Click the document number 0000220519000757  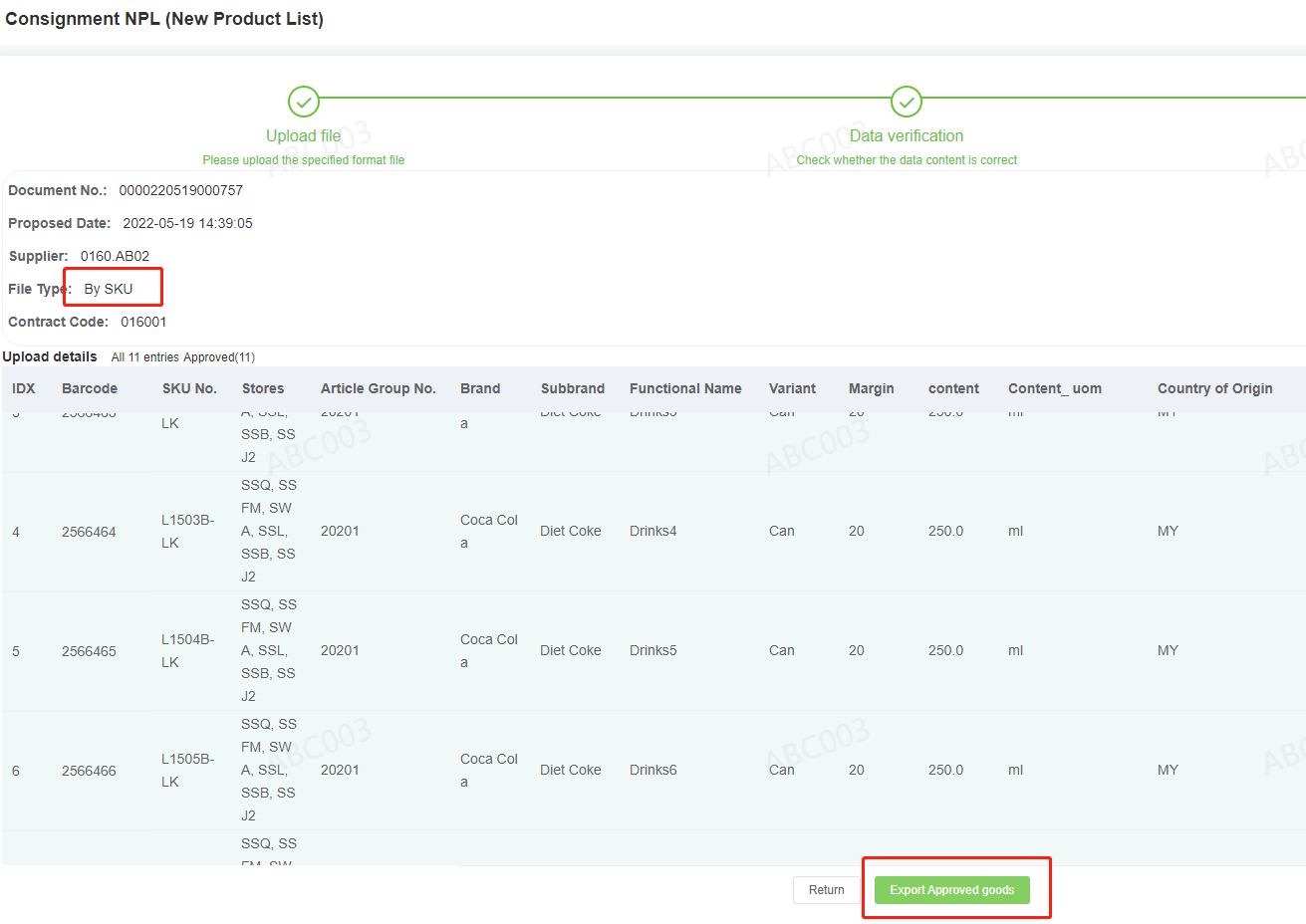coord(180,190)
